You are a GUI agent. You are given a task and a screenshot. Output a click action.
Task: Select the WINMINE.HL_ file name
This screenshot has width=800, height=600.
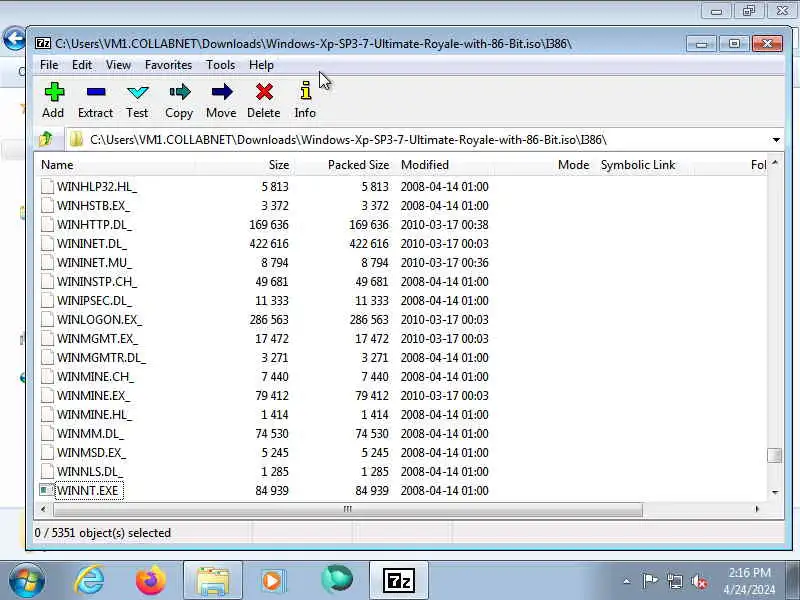coord(94,414)
